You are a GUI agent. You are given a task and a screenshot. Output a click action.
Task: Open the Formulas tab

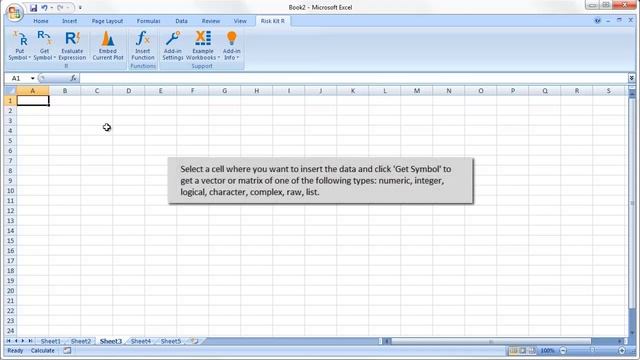pyautogui.click(x=149, y=21)
